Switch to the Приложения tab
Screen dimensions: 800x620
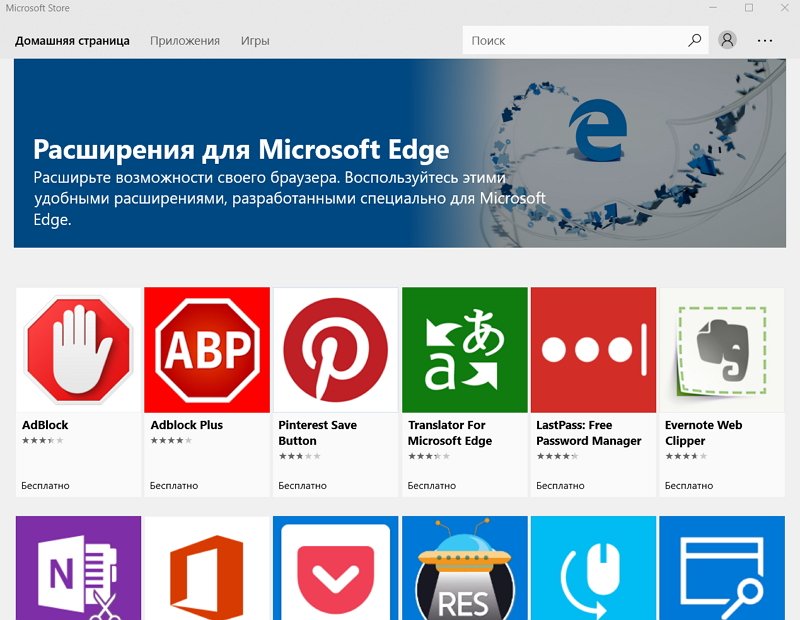tap(185, 41)
